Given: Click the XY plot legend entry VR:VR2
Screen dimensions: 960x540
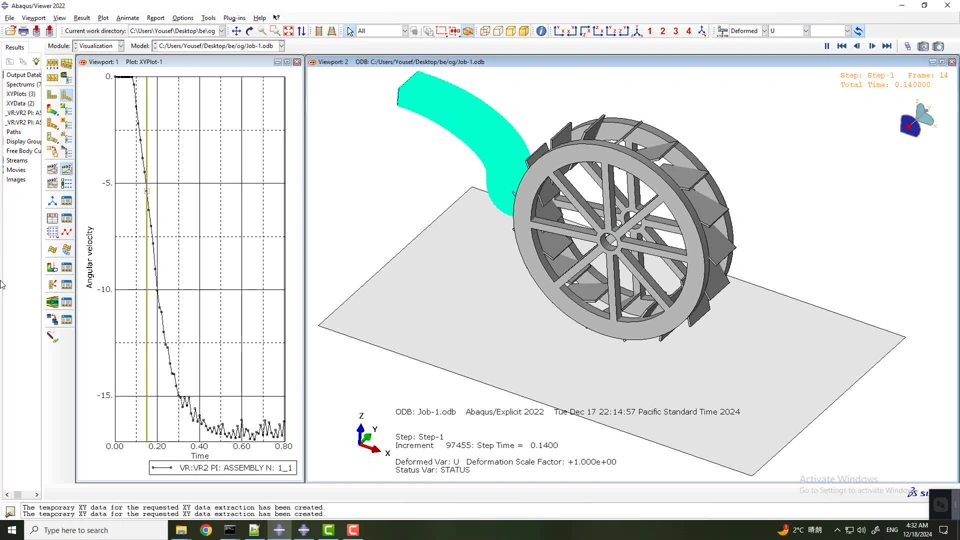Looking at the screenshot, I should tap(223, 468).
